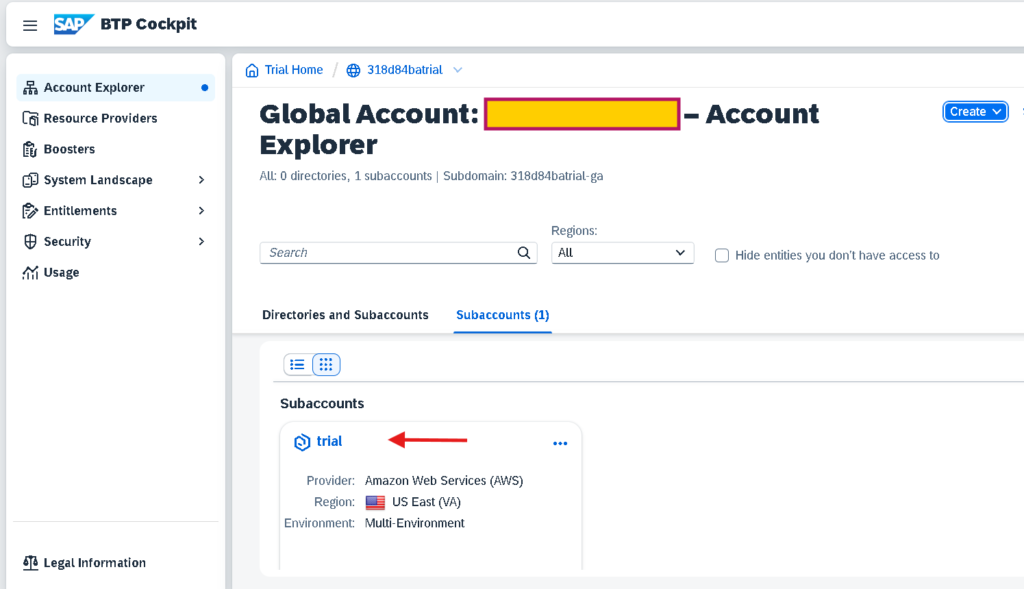Viewport: 1024px width, 589px height.
Task: Click the SAP logo
Action: pos(74,24)
